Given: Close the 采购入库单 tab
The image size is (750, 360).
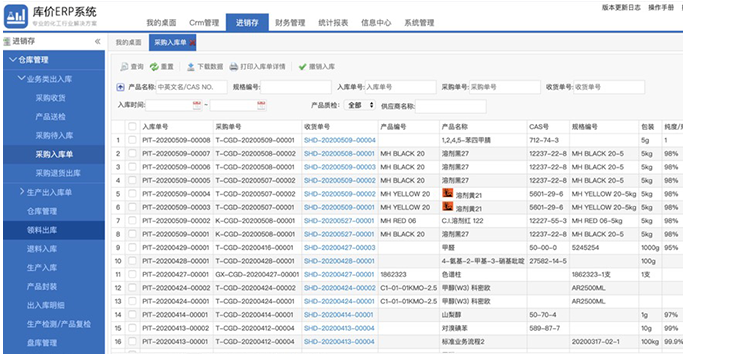Looking at the screenshot, I should 192,43.
